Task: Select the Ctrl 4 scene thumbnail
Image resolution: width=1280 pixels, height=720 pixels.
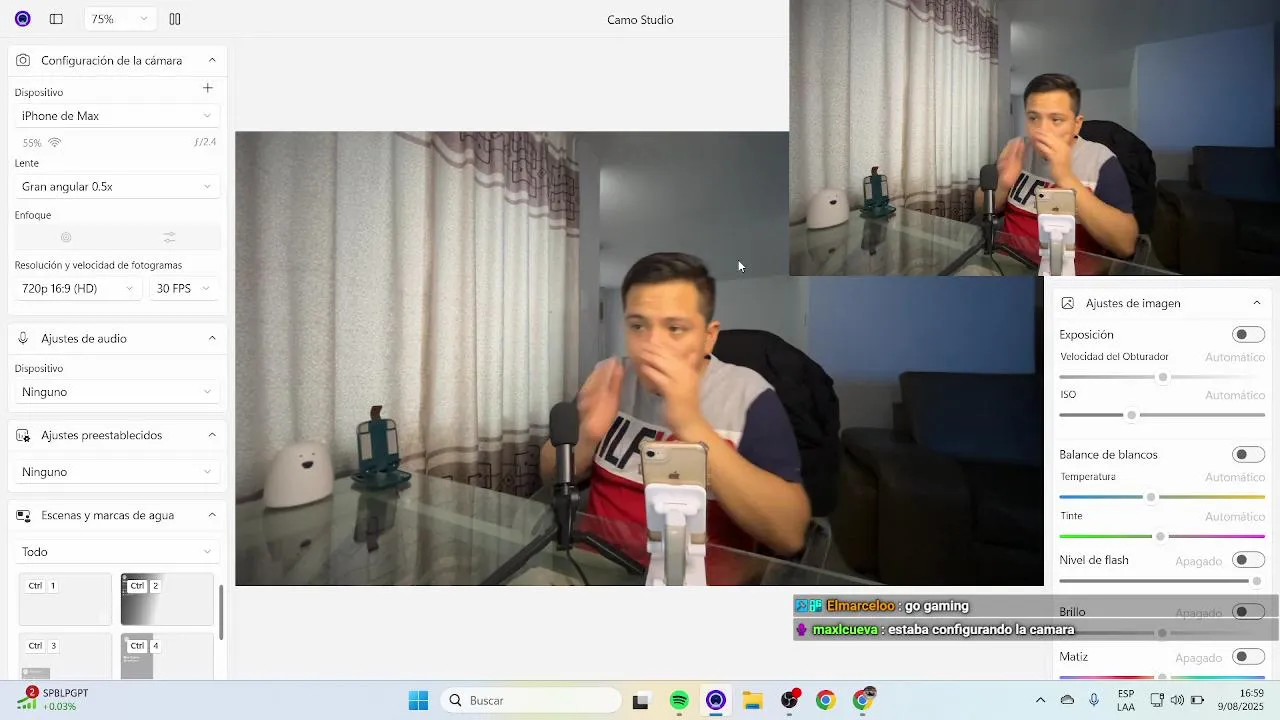Action: tap(167, 656)
